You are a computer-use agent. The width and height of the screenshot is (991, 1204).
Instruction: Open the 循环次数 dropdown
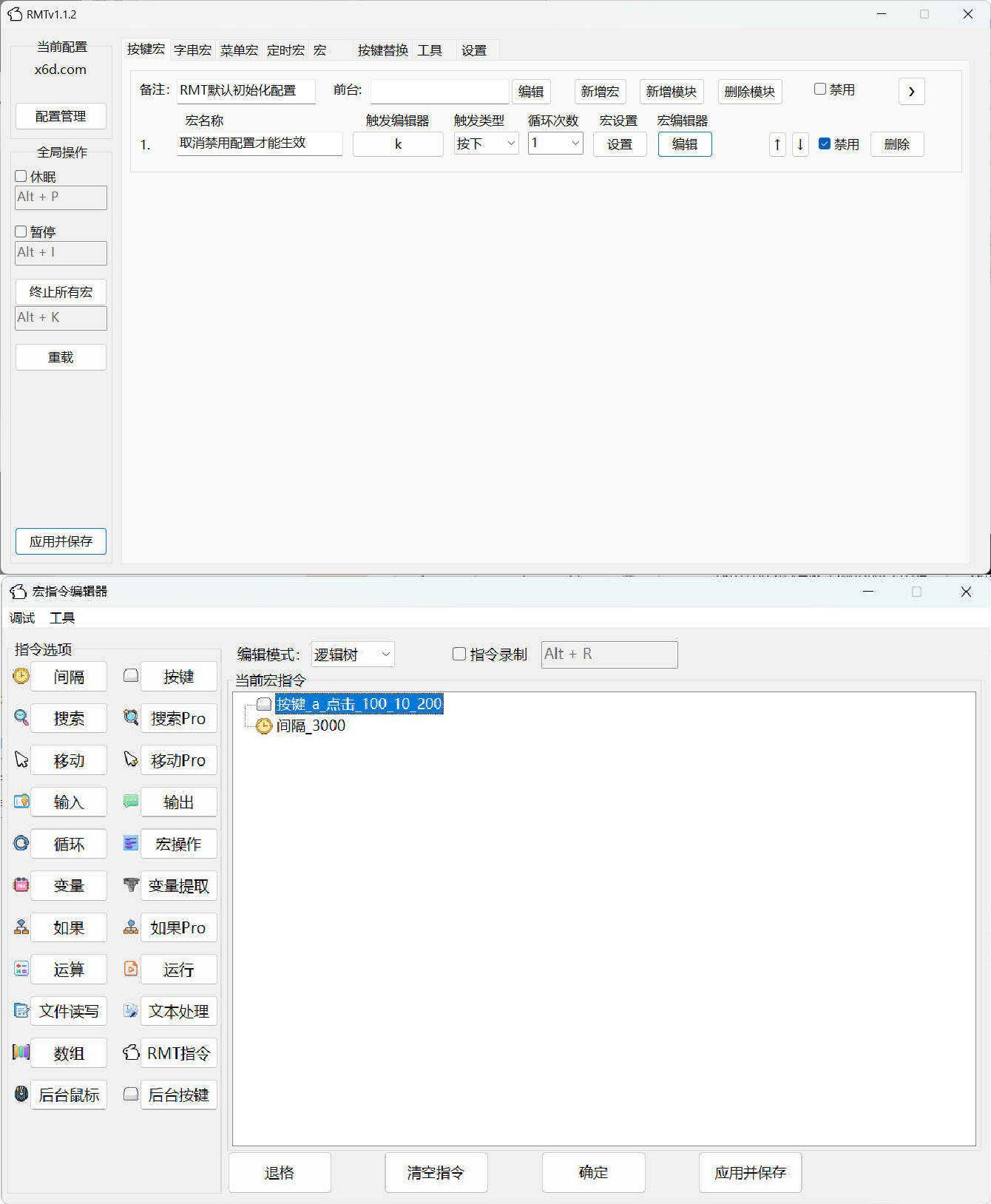[x=555, y=143]
